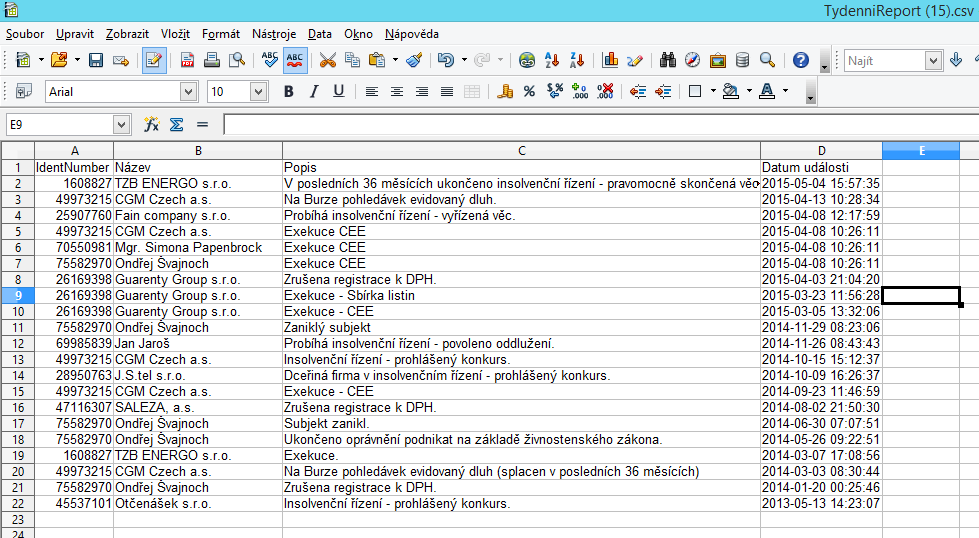Toggle Italic formatting
Screen dimensions: 979x538
313,92
